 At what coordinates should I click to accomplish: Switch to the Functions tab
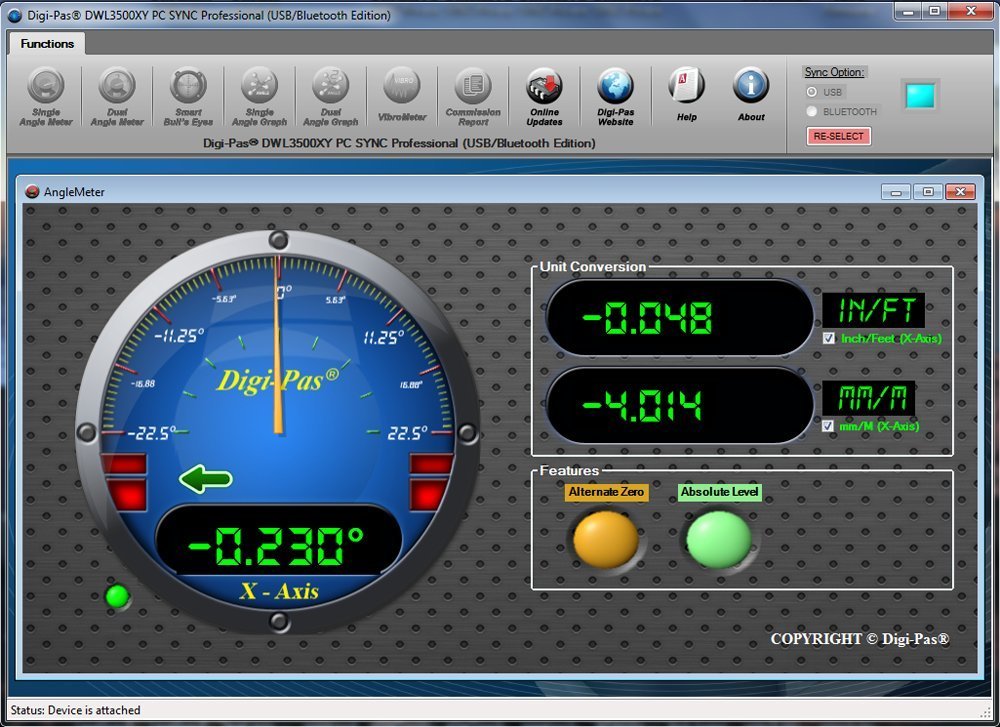pyautogui.click(x=47, y=44)
